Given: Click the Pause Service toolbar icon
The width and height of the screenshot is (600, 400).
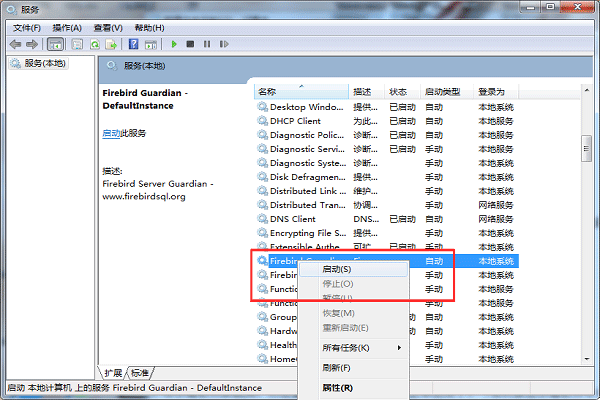Looking at the screenshot, I should (206, 45).
